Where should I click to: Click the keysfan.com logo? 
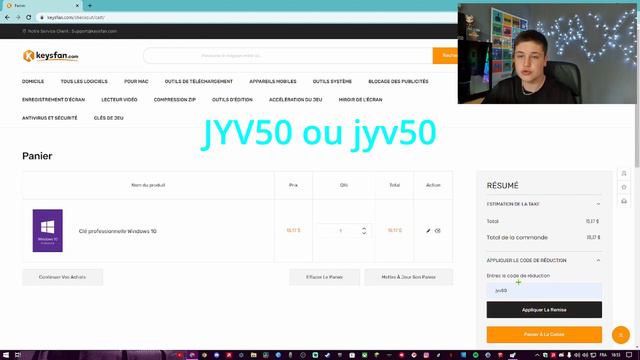point(51,56)
